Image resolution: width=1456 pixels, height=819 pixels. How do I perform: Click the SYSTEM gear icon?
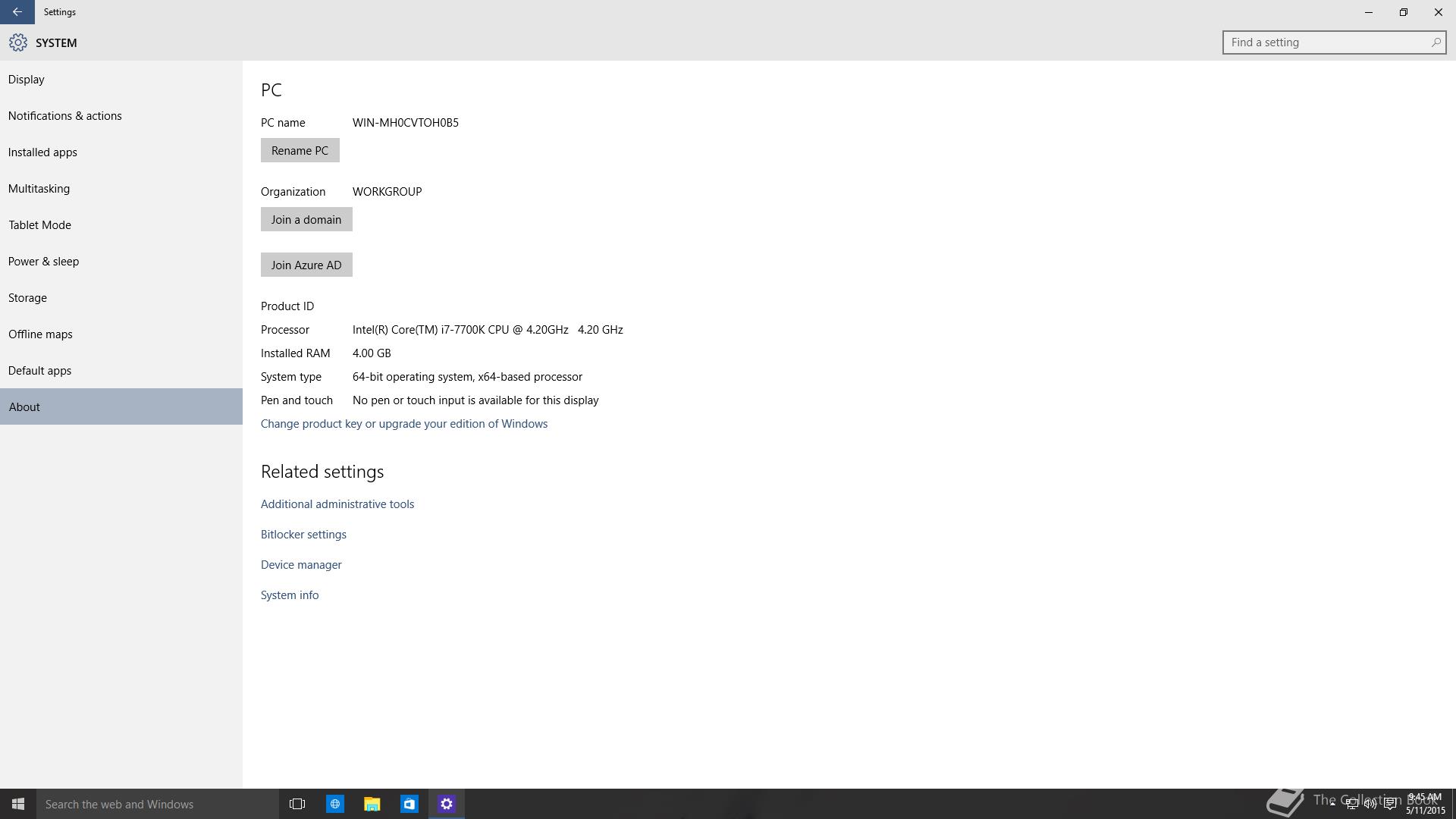18,42
